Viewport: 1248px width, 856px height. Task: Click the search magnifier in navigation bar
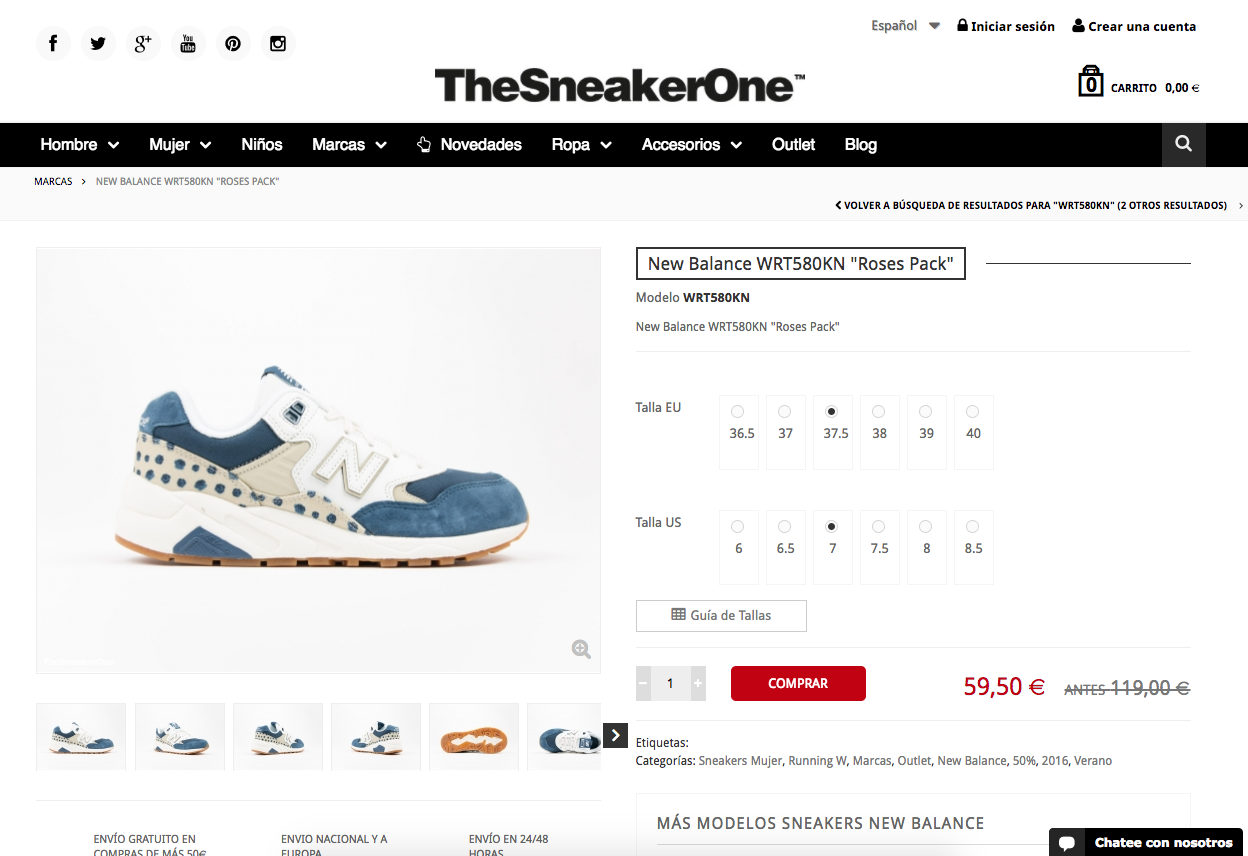click(x=1184, y=144)
